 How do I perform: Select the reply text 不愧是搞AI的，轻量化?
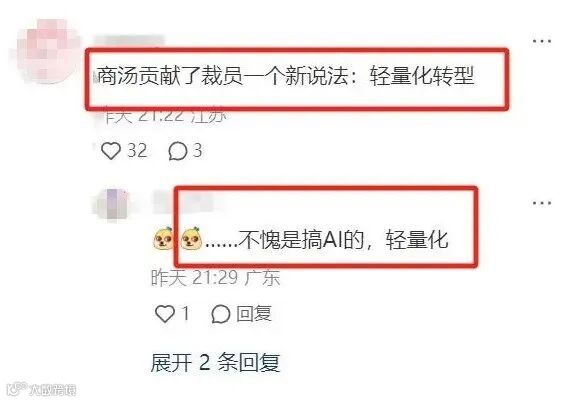[x=344, y=240]
